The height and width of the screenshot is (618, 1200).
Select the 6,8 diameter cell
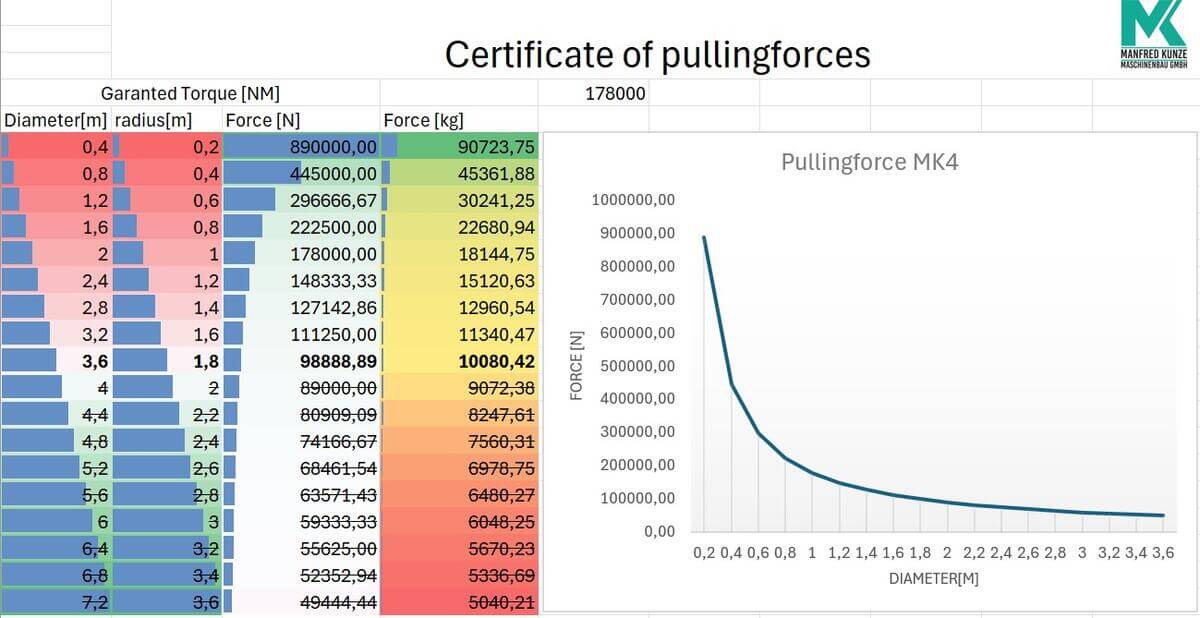[56, 574]
